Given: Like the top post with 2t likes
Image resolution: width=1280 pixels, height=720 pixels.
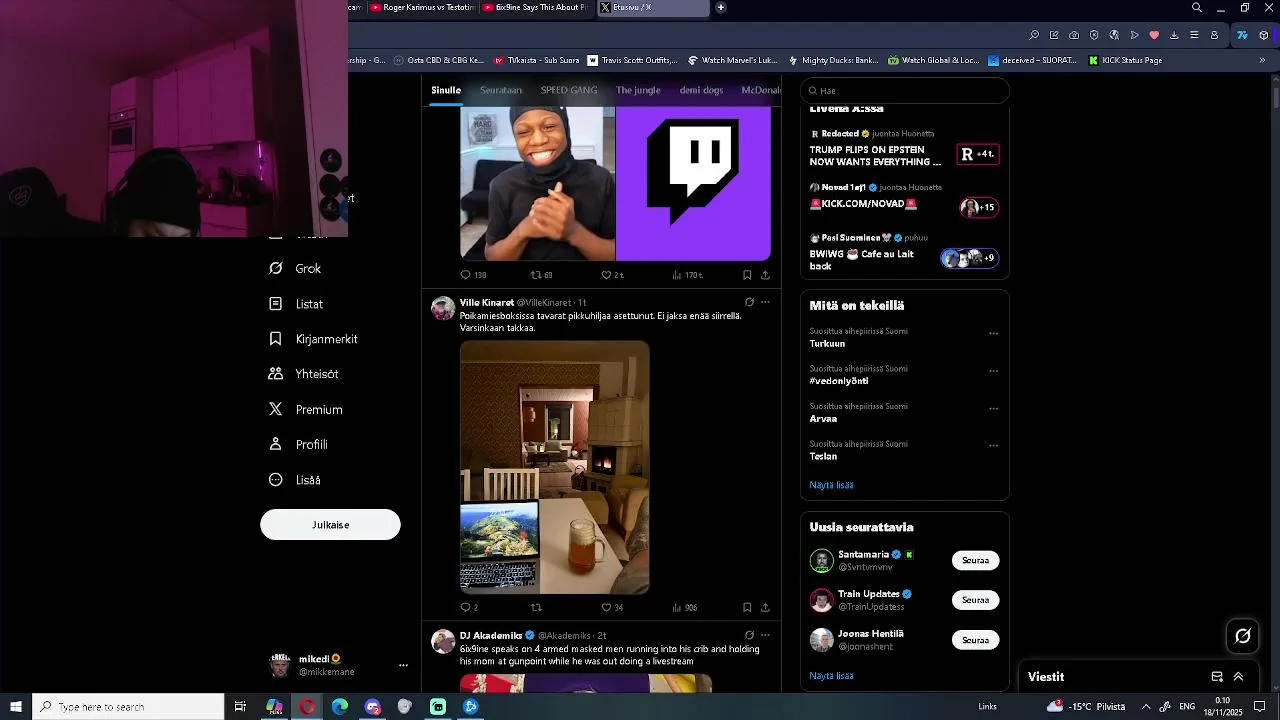Looking at the screenshot, I should [612, 275].
